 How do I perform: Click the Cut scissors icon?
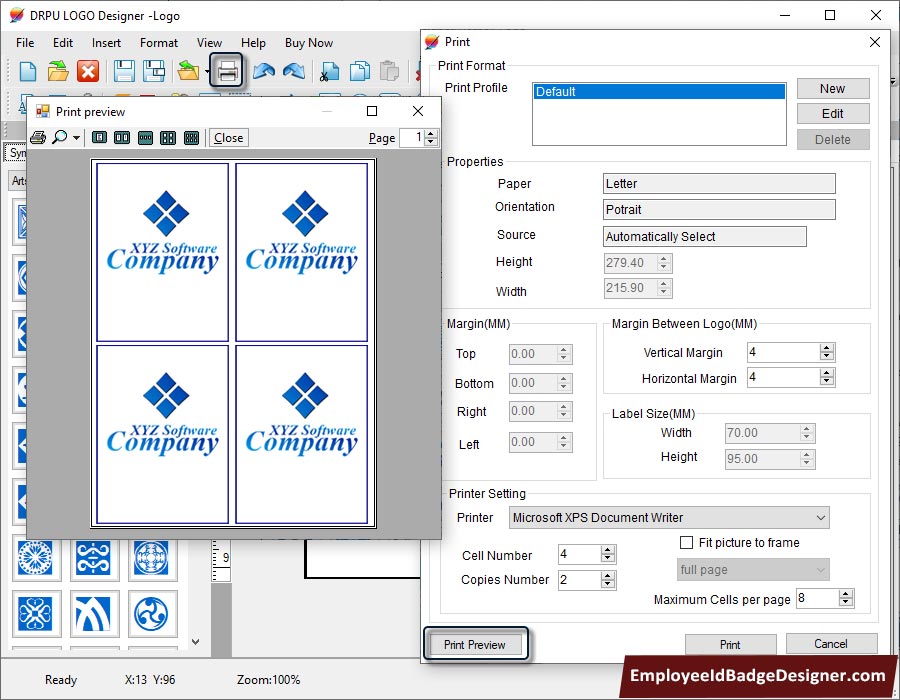(329, 72)
